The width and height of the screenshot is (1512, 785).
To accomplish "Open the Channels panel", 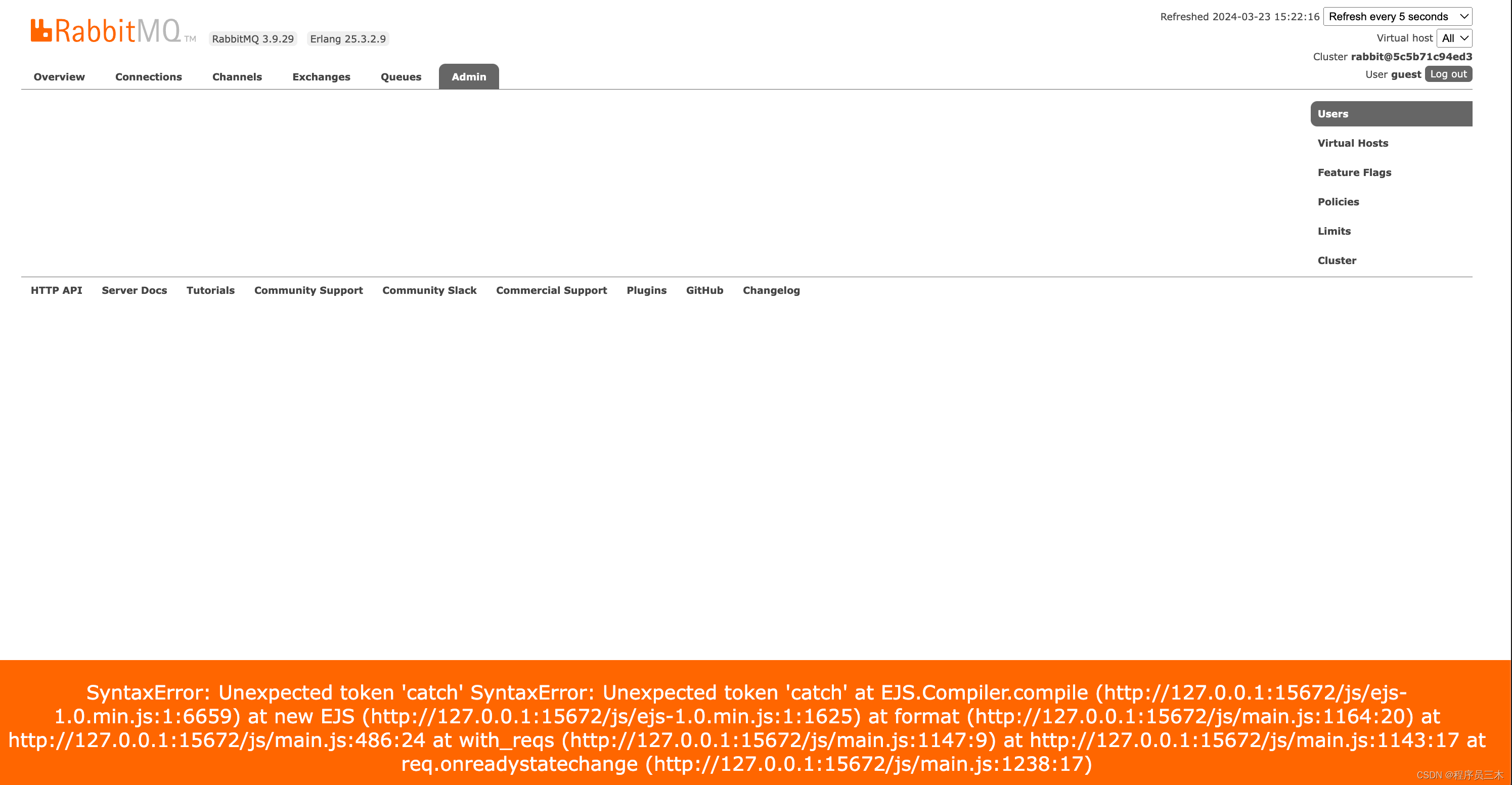I will [x=237, y=76].
